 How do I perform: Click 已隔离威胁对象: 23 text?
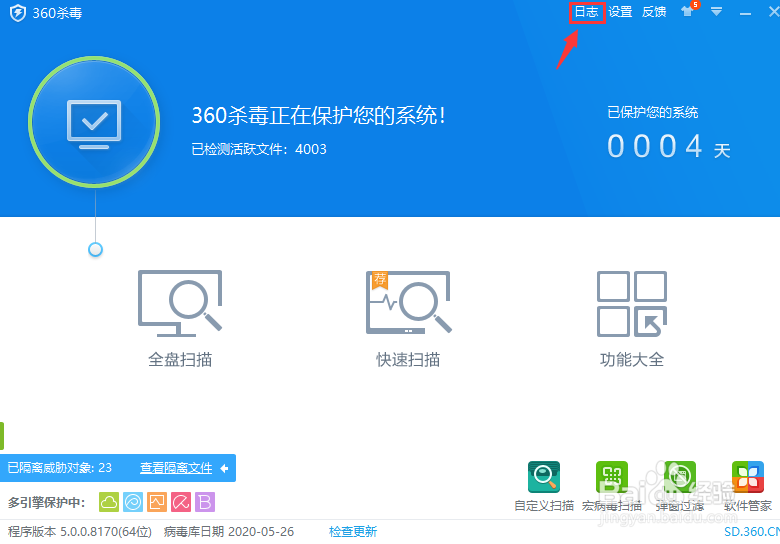click(x=60, y=468)
